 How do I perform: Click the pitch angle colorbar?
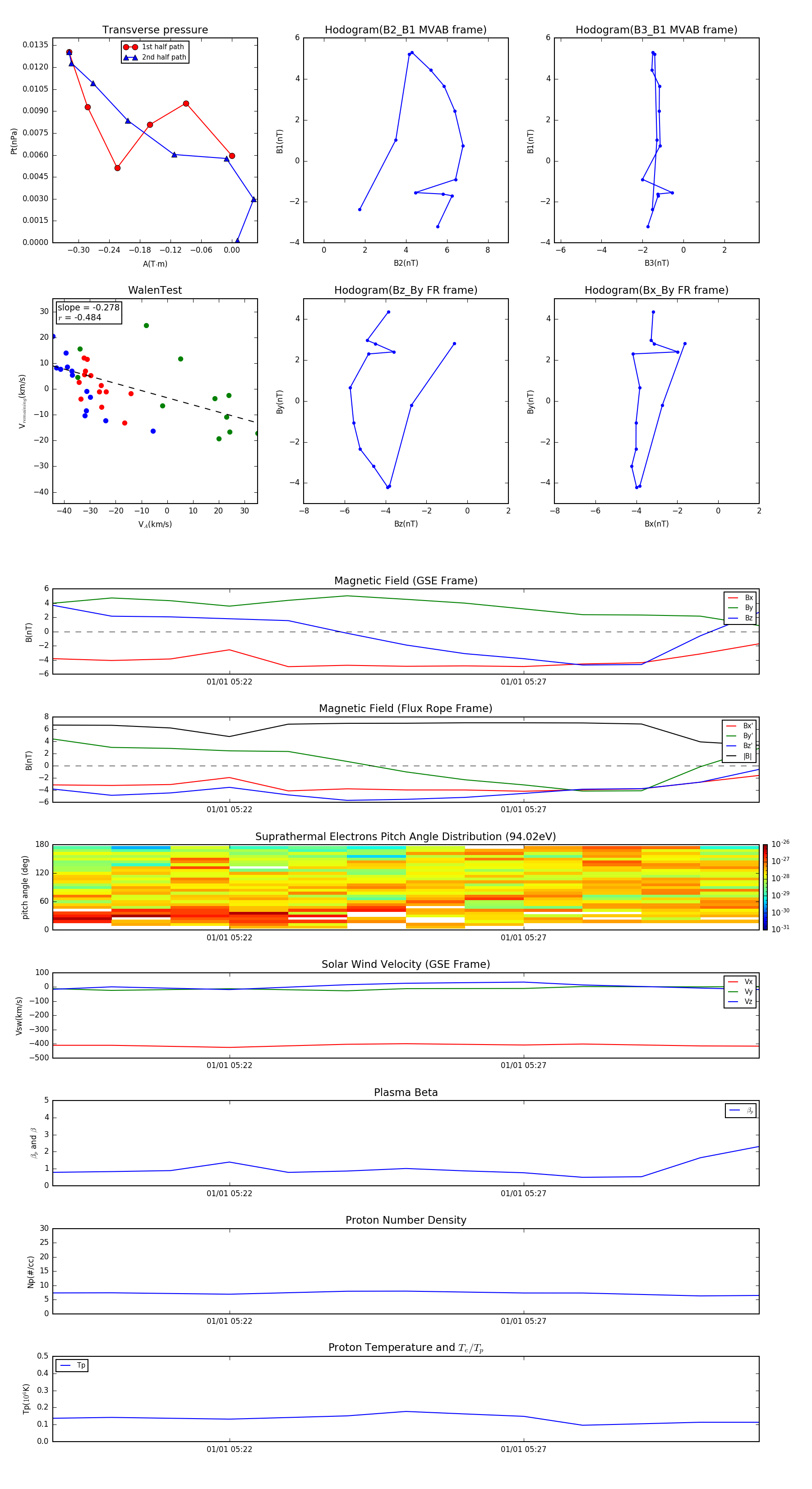[765, 887]
